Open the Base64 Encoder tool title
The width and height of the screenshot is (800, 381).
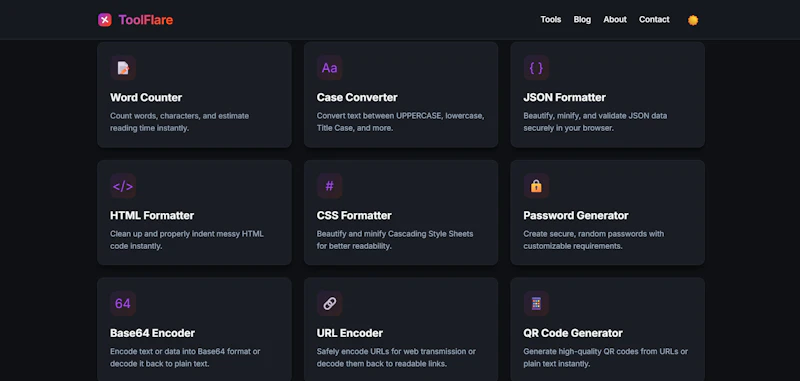click(153, 333)
